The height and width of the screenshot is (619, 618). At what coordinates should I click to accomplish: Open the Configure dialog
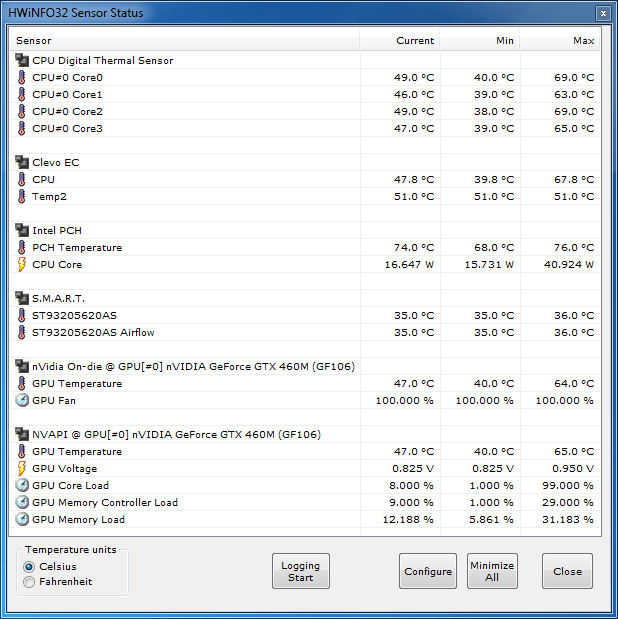point(428,571)
